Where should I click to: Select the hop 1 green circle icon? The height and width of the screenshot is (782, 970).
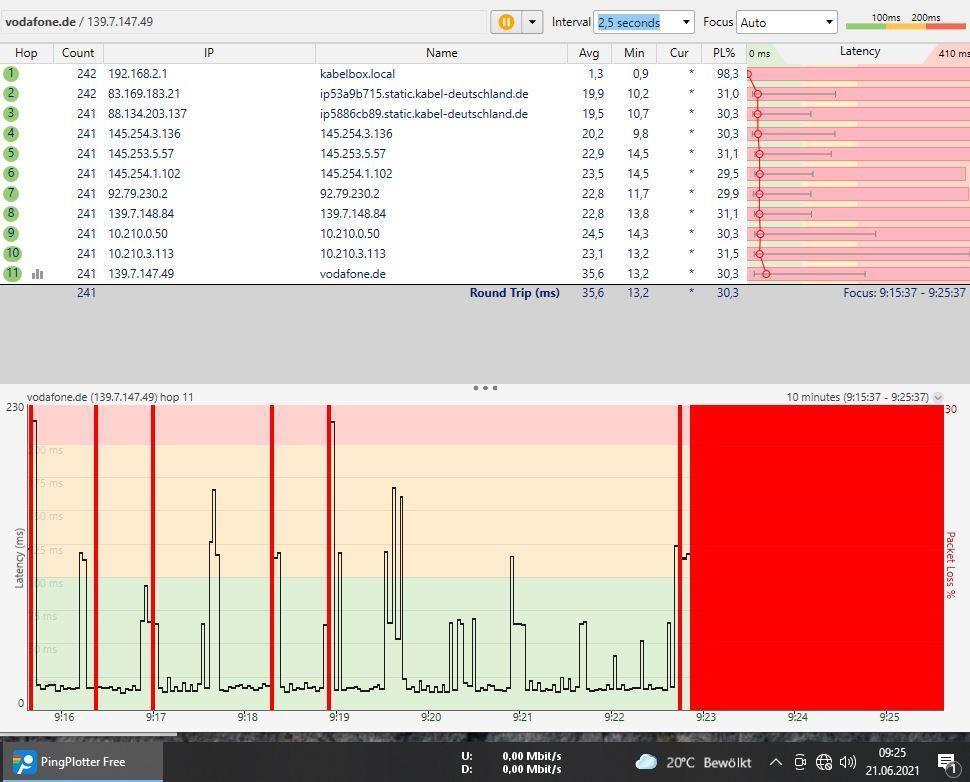11,74
